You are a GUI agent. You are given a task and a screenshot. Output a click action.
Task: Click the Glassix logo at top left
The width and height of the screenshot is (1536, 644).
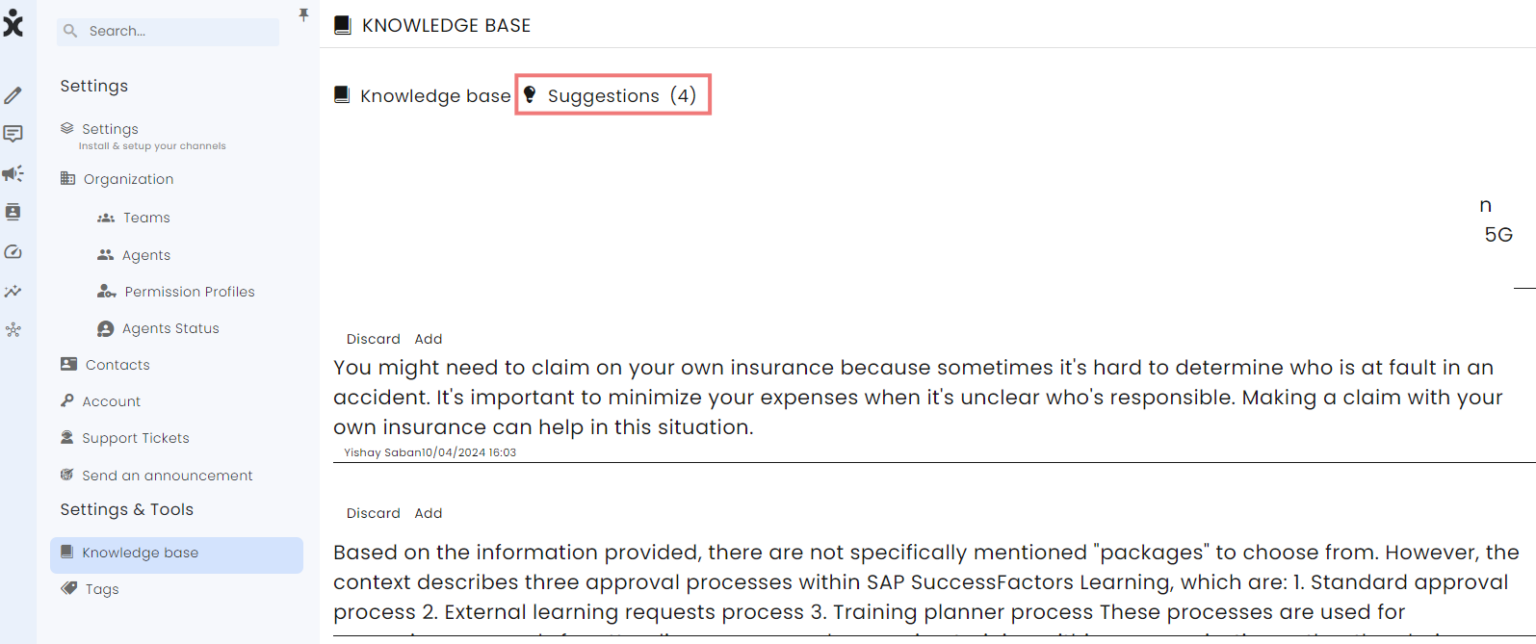pos(14,23)
